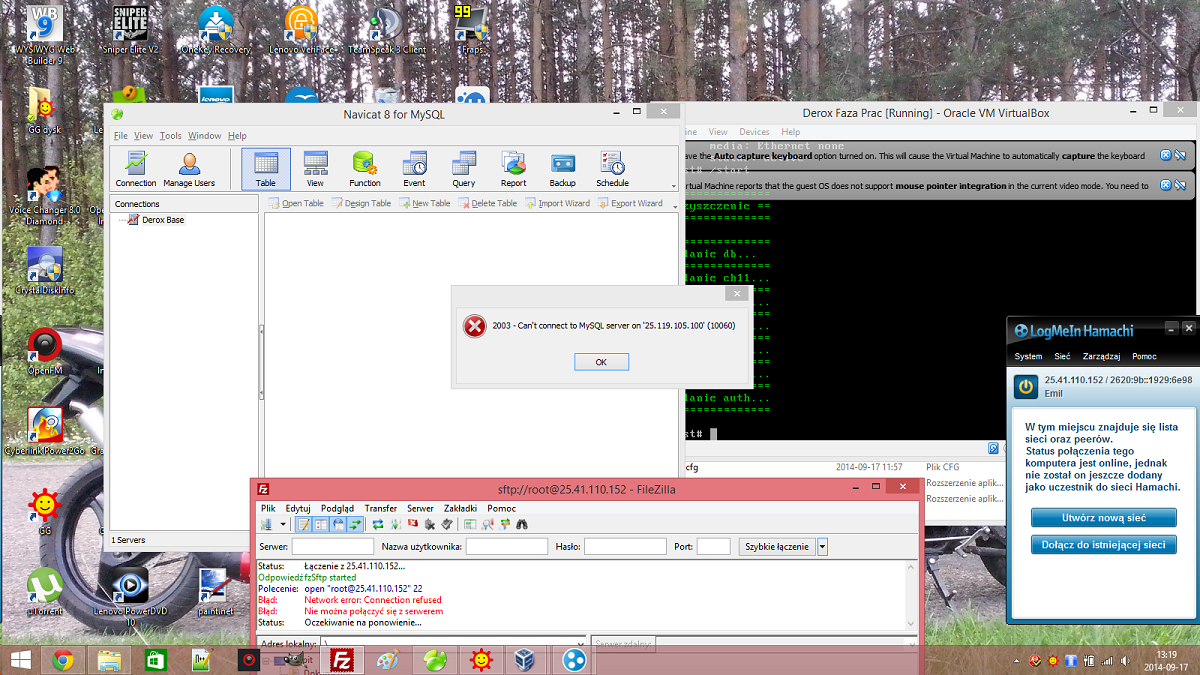Select Derox Base connection in tree
The image size is (1200, 675).
click(155, 220)
